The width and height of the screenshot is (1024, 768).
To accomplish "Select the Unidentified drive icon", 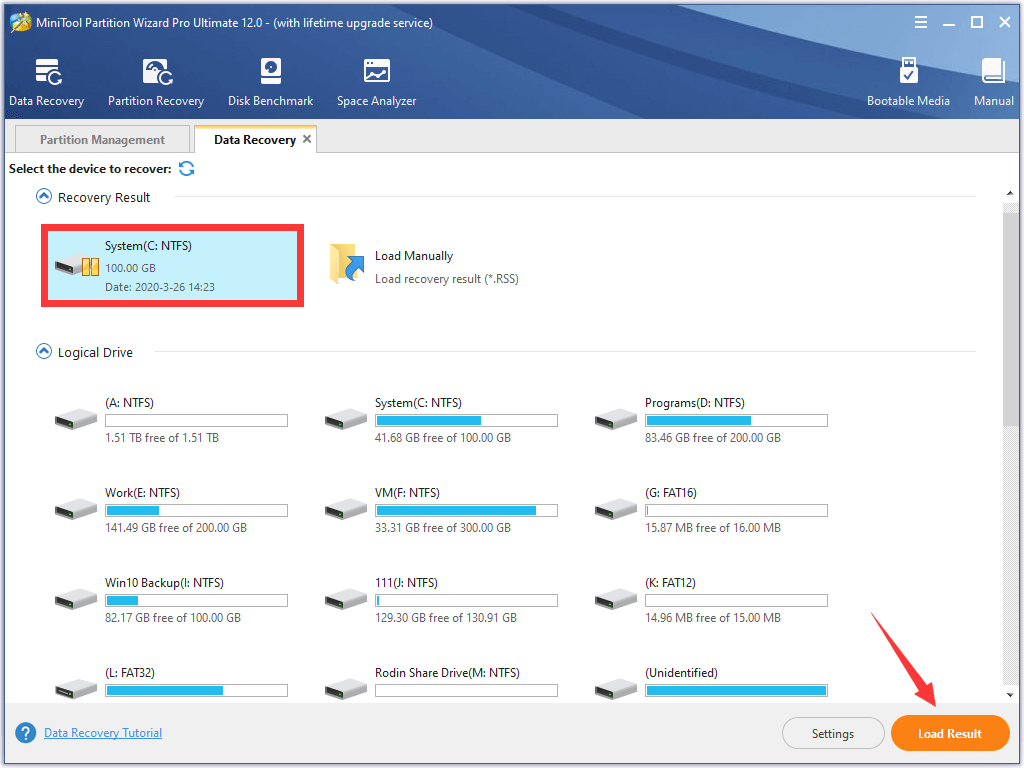I will (x=616, y=689).
